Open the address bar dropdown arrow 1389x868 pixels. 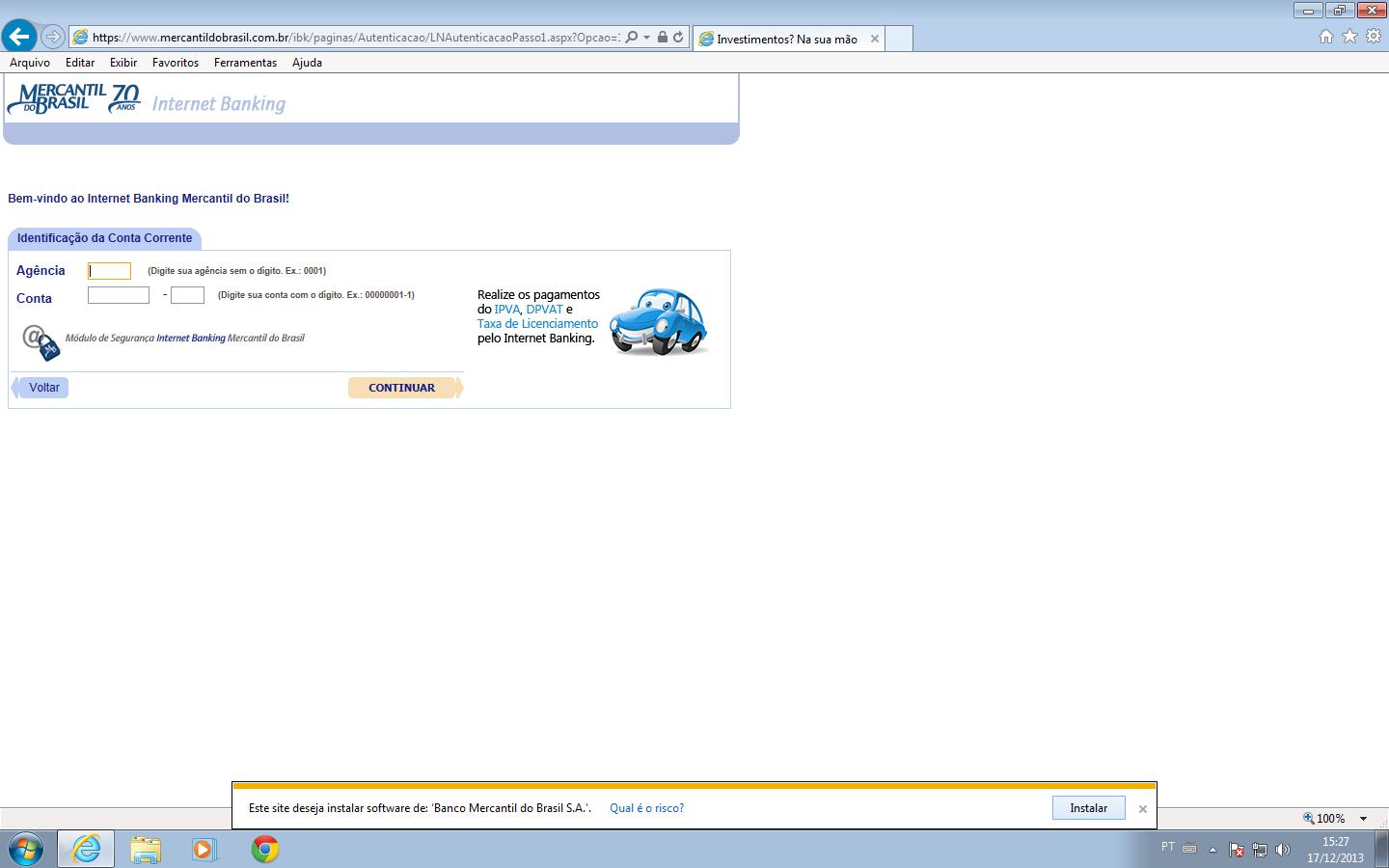coord(646,38)
